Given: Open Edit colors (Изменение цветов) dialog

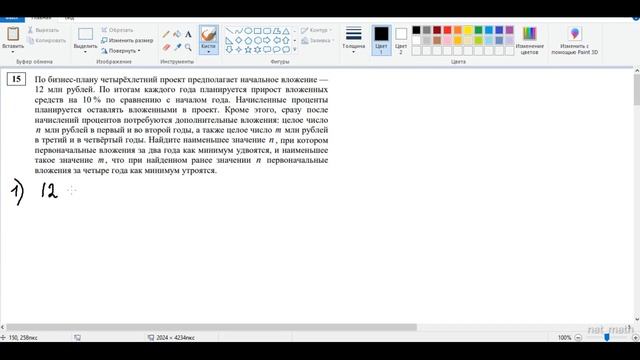Looking at the screenshot, I should point(529,40).
